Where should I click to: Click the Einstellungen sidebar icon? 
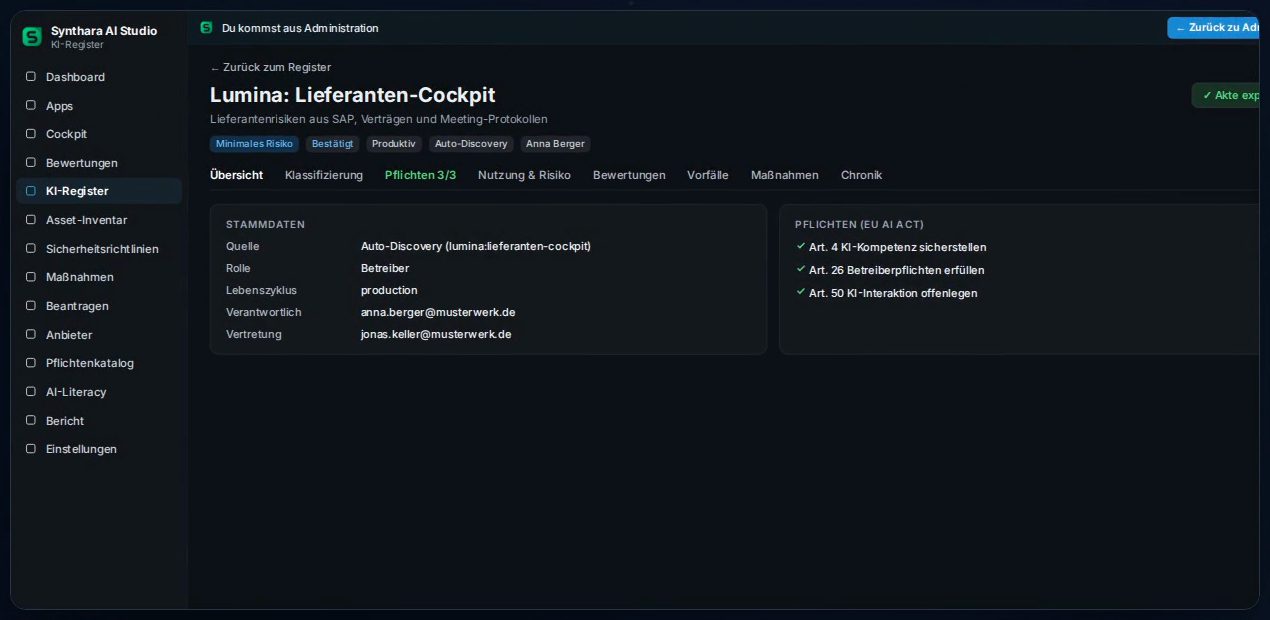coord(31,448)
